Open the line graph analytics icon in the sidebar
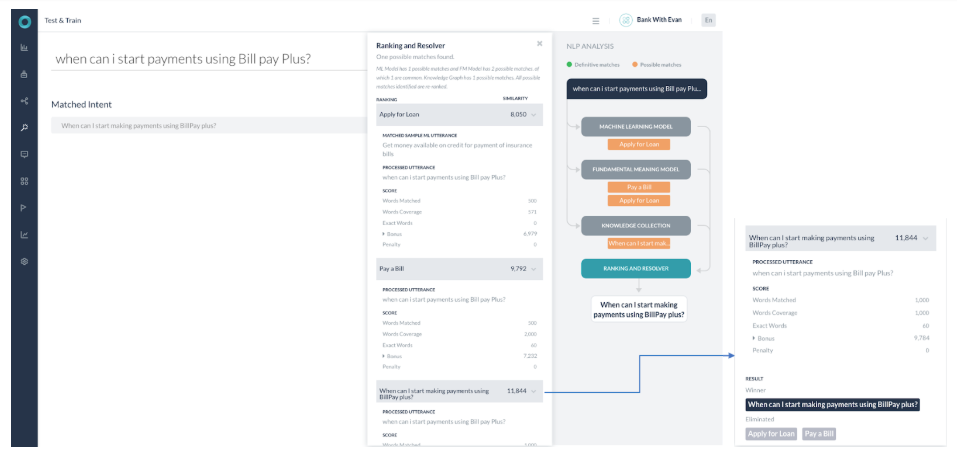Screen dimensions: 957x466 tap(24, 235)
